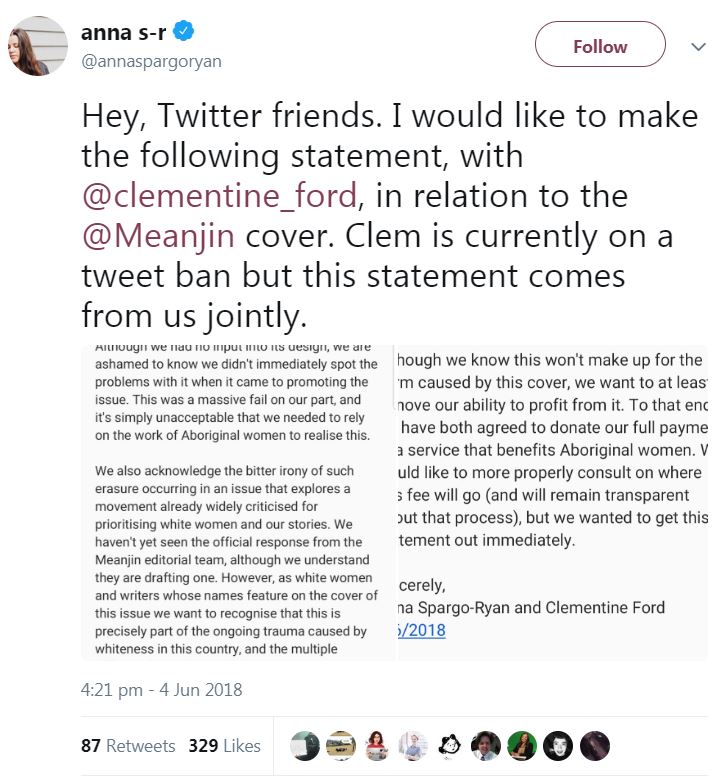This screenshot has height=782, width=725.
Task: View the 87 Retweets list
Action: point(128,746)
